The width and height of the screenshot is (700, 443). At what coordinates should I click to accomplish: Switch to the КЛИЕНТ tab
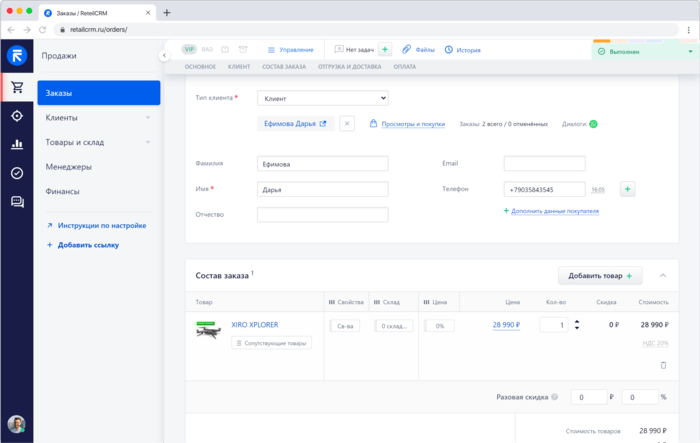(239, 67)
